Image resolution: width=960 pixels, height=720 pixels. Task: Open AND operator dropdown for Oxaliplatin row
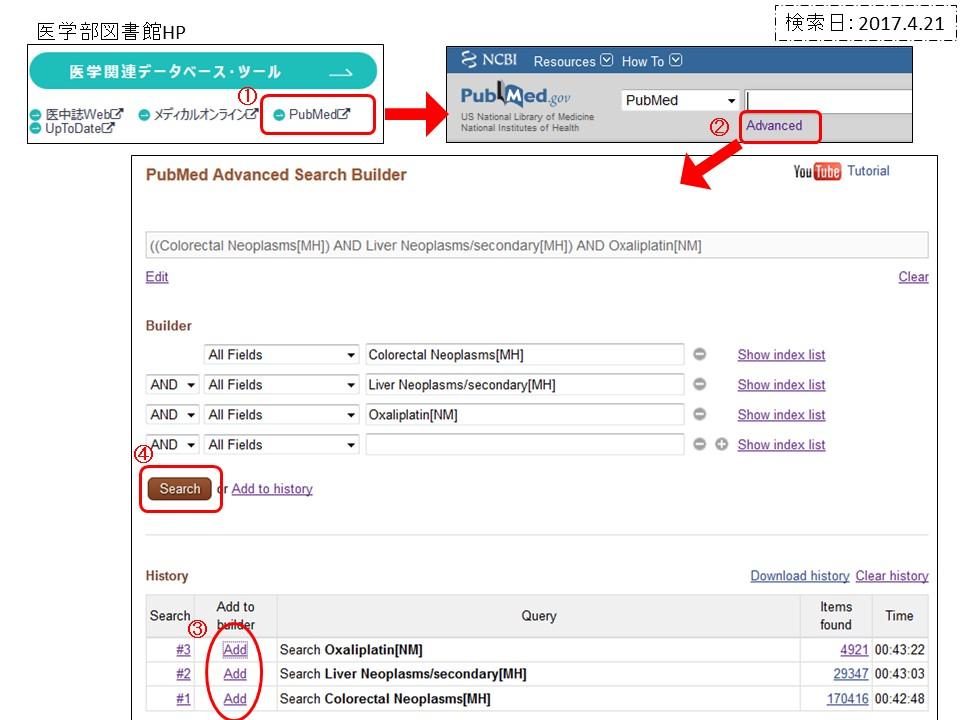tap(173, 414)
